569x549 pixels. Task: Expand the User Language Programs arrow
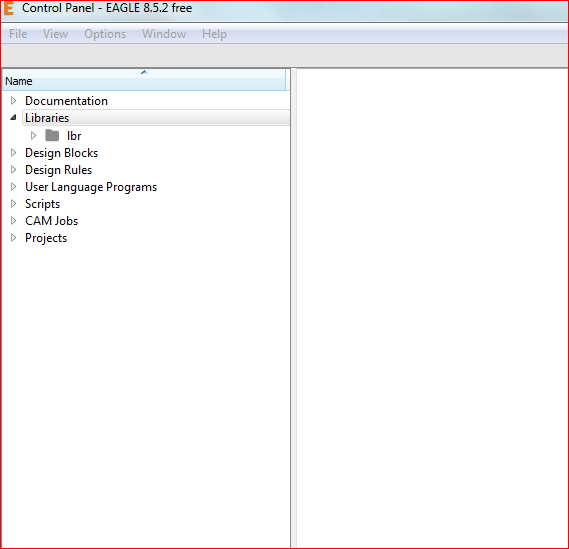(x=13, y=187)
